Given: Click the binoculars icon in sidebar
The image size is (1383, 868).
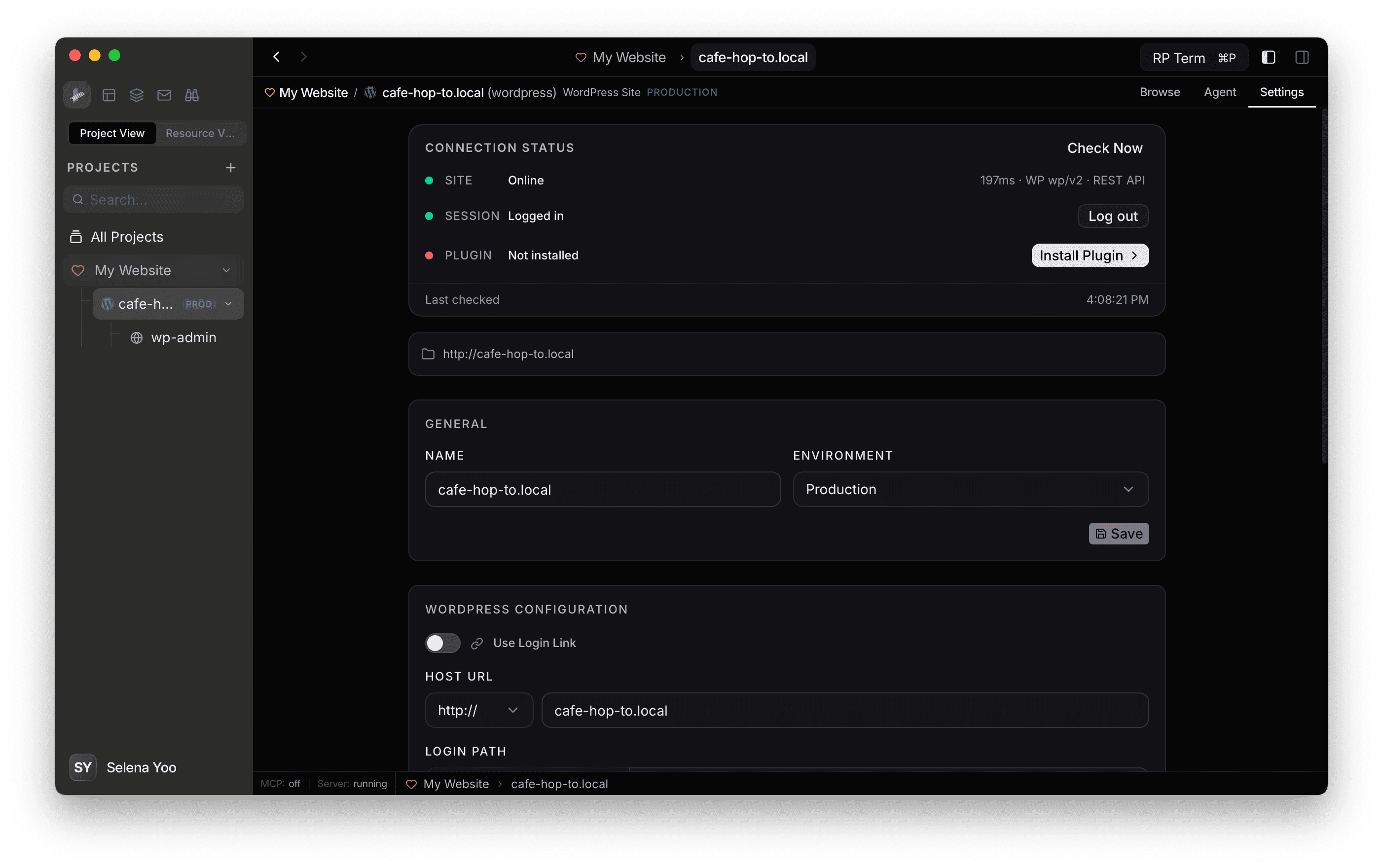Looking at the screenshot, I should 192,95.
